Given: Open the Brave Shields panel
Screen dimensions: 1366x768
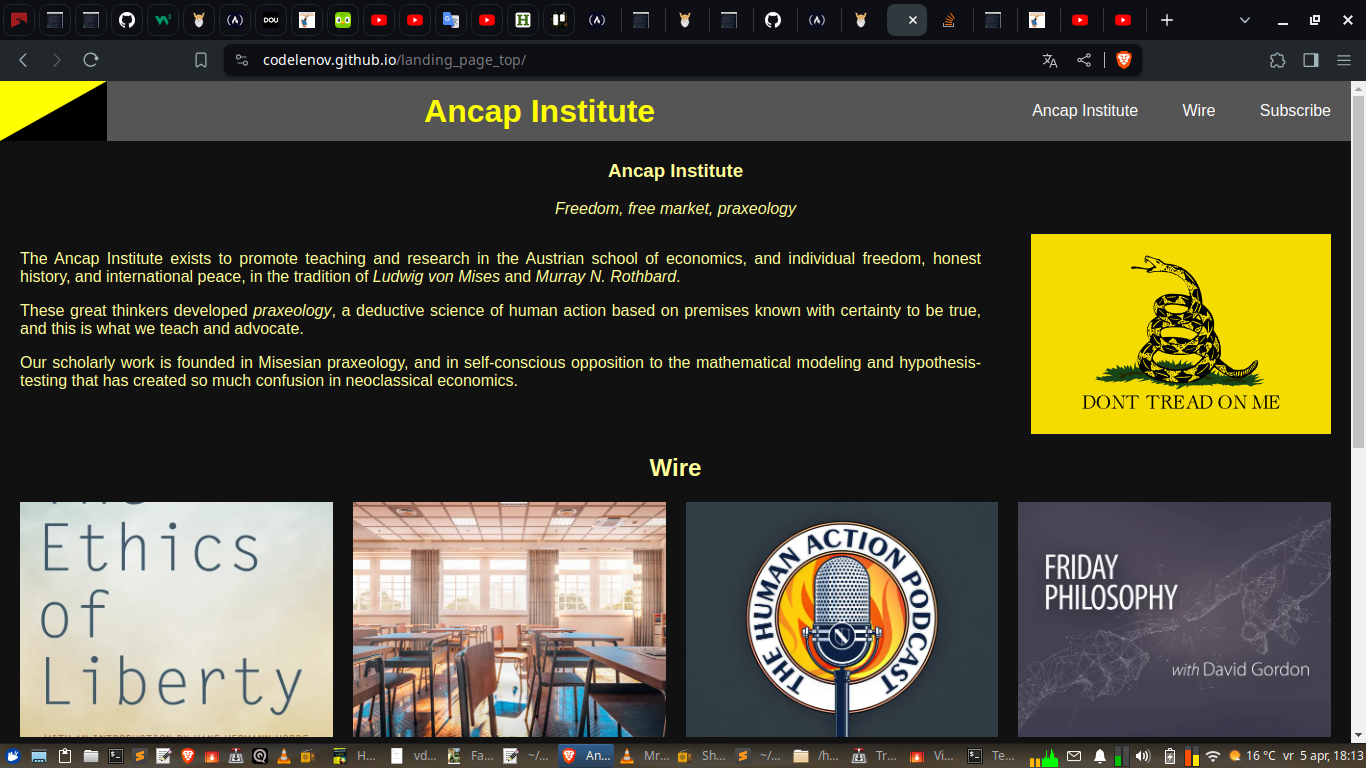Looking at the screenshot, I should click(1124, 60).
